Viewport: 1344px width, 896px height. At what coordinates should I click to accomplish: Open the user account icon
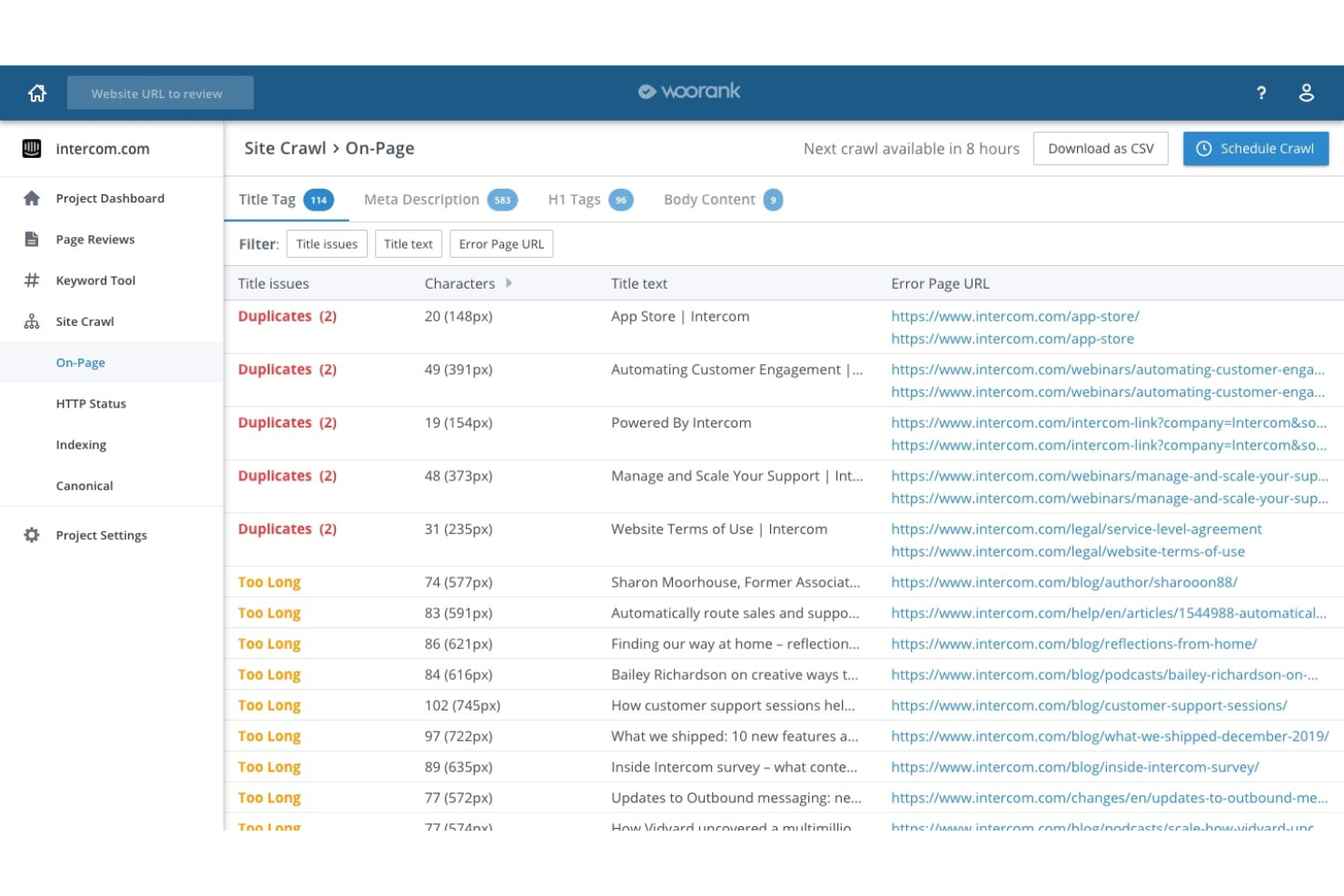click(x=1306, y=93)
